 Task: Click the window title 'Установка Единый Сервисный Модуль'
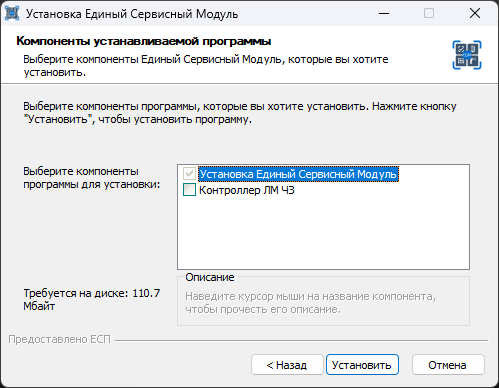point(132,14)
